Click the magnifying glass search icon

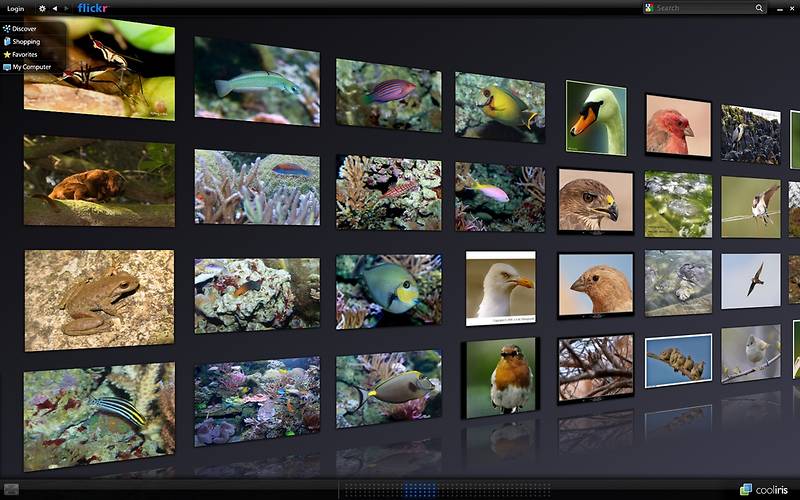pos(760,8)
